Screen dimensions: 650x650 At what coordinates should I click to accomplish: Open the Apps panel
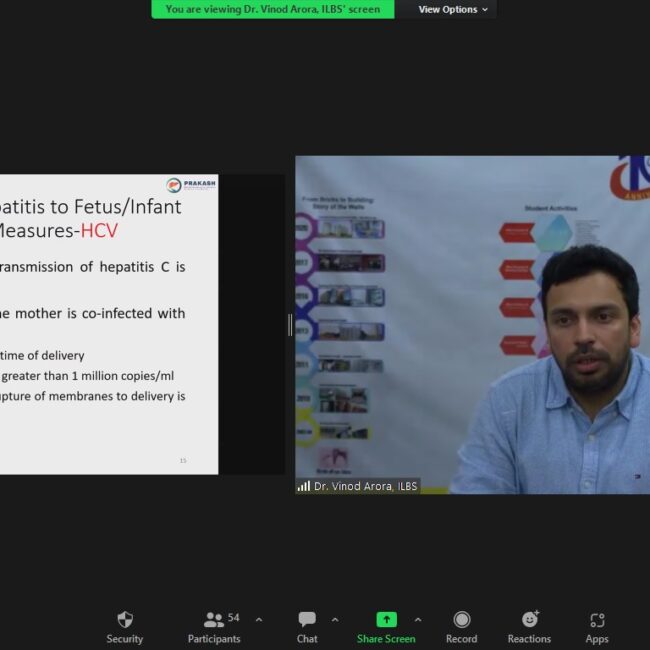pyautogui.click(x=597, y=627)
